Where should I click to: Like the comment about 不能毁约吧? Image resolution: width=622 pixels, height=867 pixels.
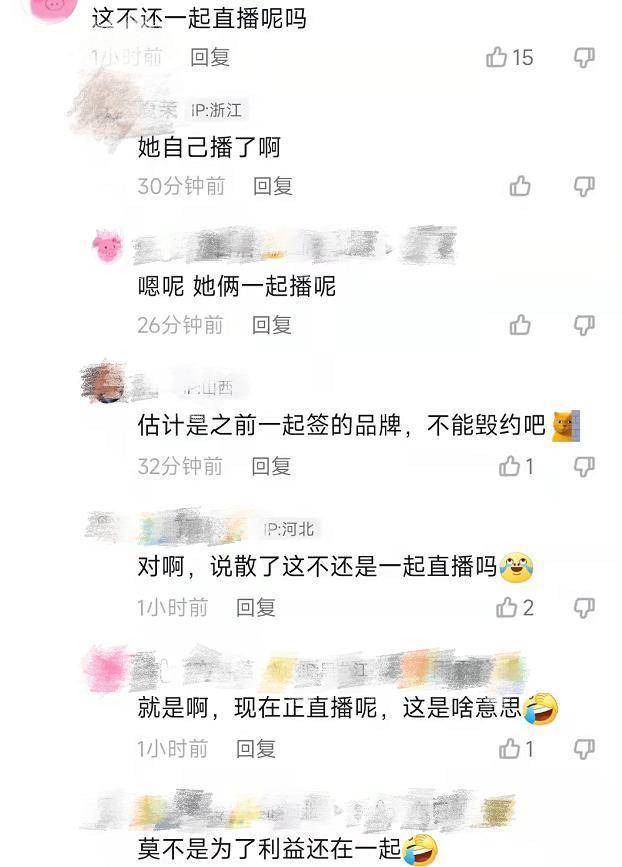click(509, 466)
